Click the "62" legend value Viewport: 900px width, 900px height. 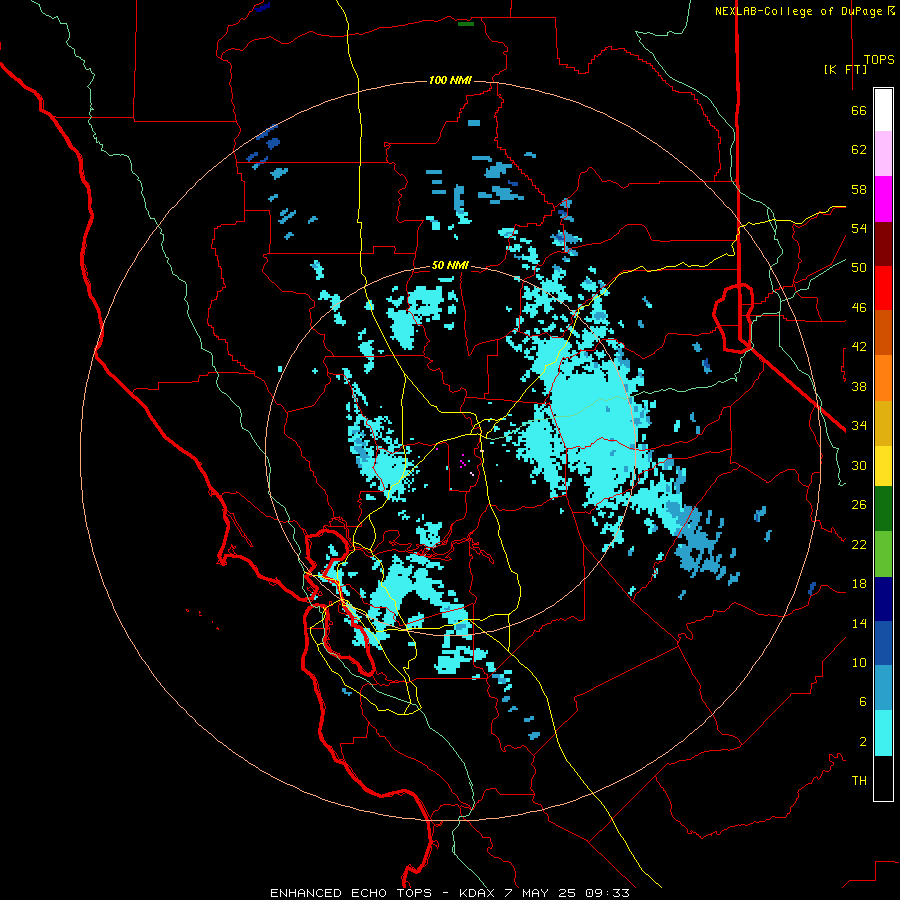coord(859,150)
